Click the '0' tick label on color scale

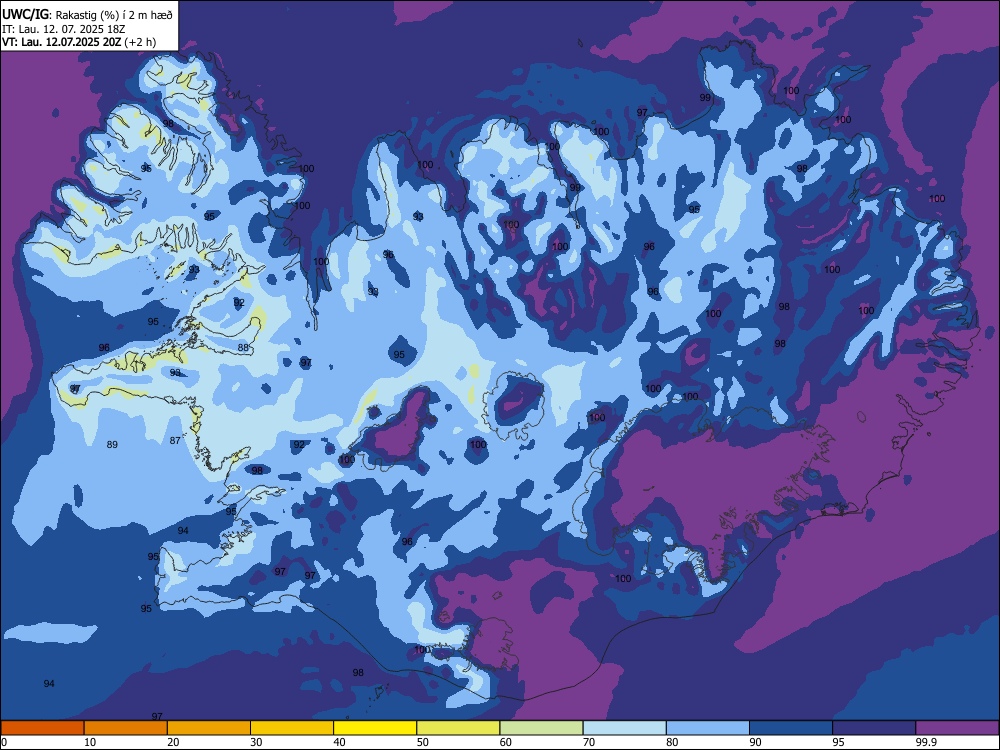tap(4, 742)
